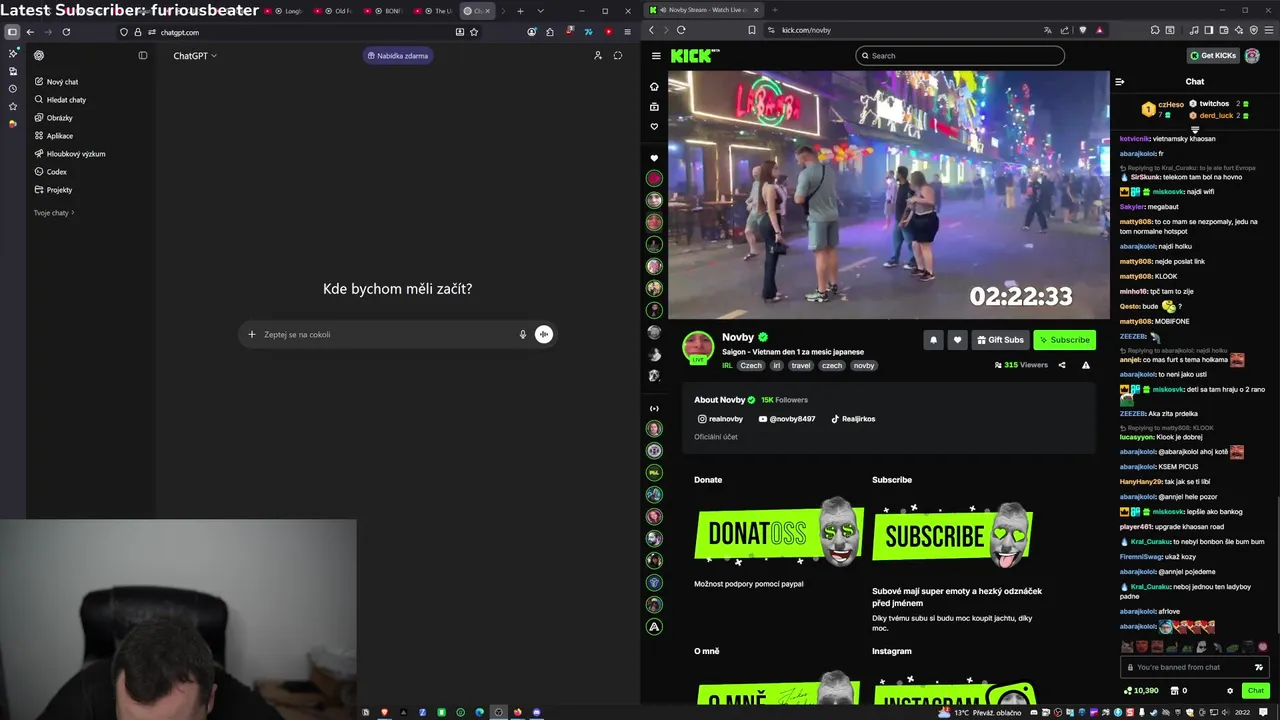This screenshot has height=720, width=1280.
Task: Open Codex in ChatGPT sidebar
Action: coord(51,172)
